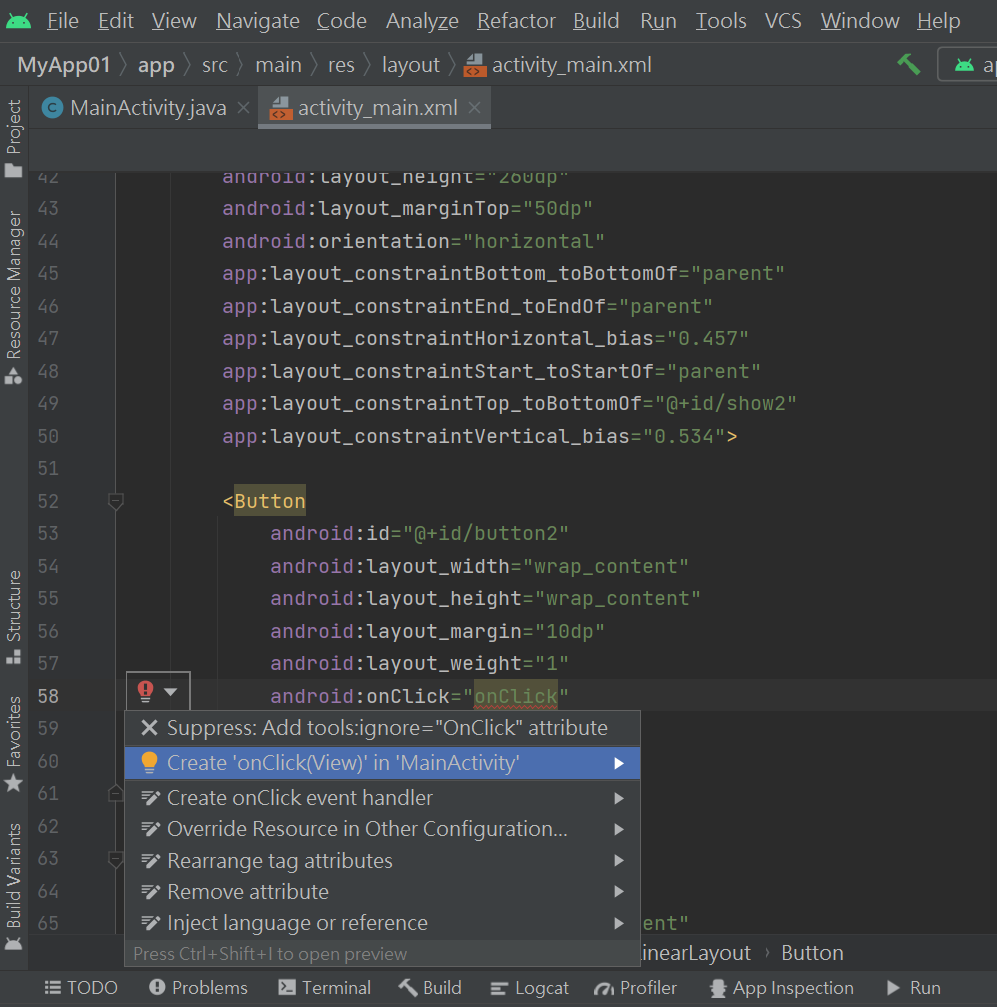Expand submenu arrow for Create 'onClick(View)'
This screenshot has height=1007, width=997.
(x=619, y=763)
